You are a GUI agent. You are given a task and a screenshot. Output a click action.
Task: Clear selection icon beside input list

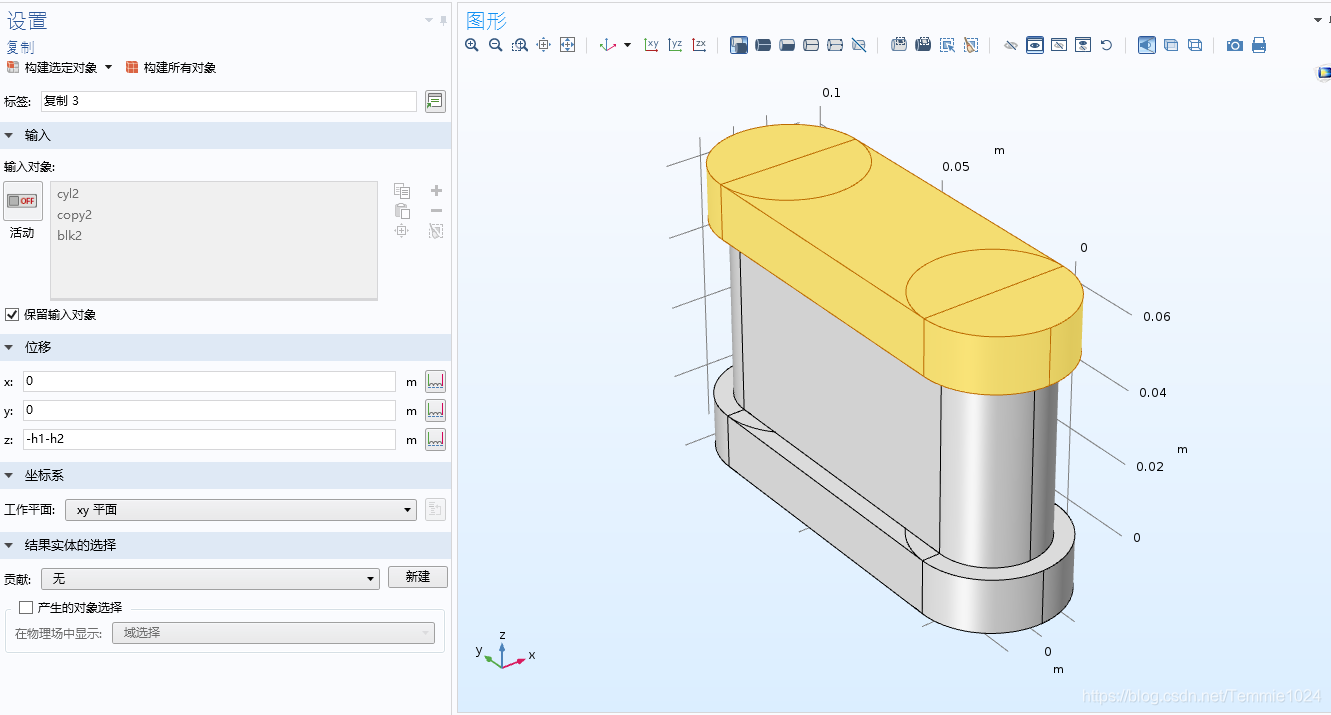(436, 231)
